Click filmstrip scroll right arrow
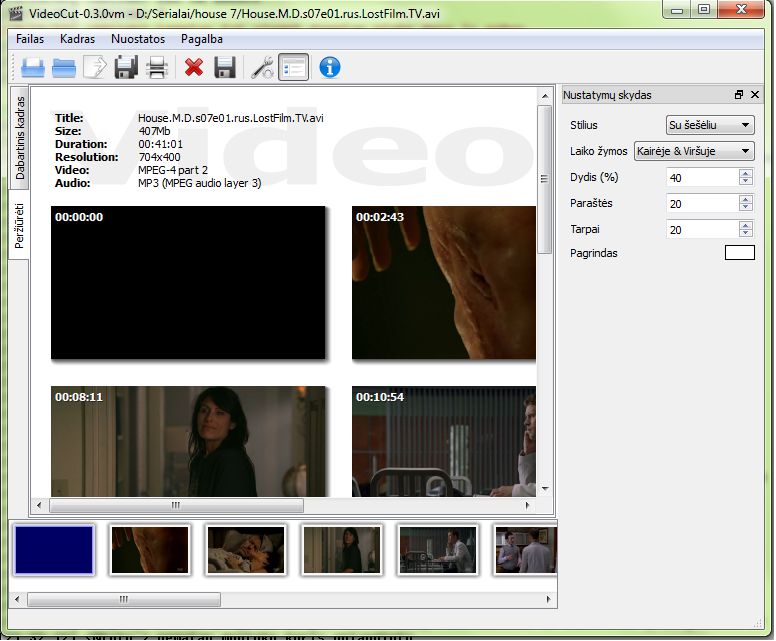The width and height of the screenshot is (776, 641). click(x=548, y=599)
